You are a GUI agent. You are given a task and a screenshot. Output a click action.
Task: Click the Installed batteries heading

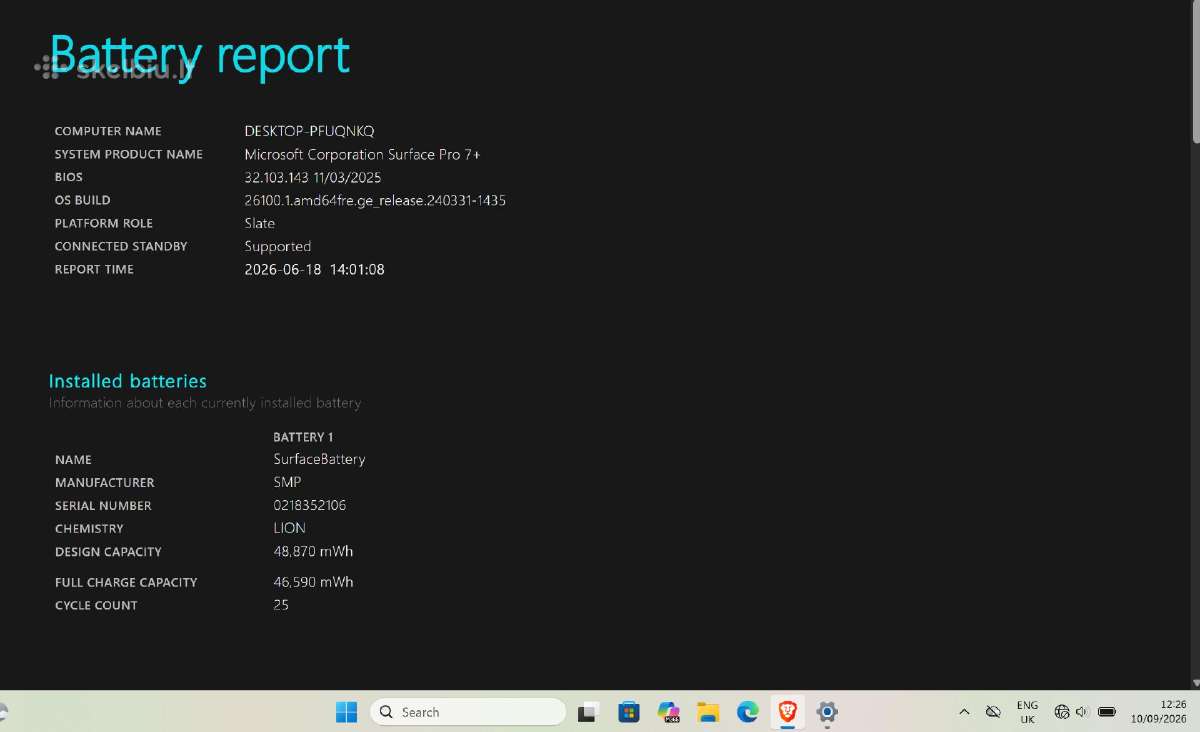(x=128, y=381)
